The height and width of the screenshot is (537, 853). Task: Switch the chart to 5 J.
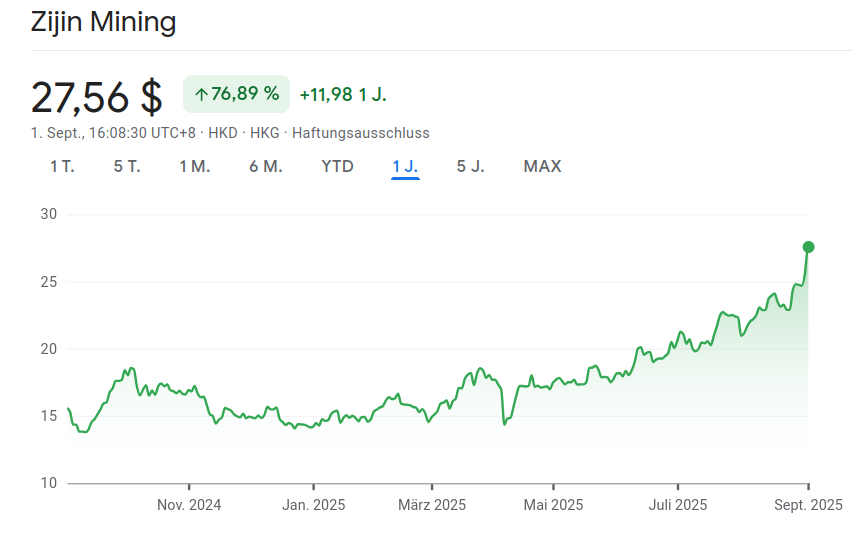pos(470,166)
